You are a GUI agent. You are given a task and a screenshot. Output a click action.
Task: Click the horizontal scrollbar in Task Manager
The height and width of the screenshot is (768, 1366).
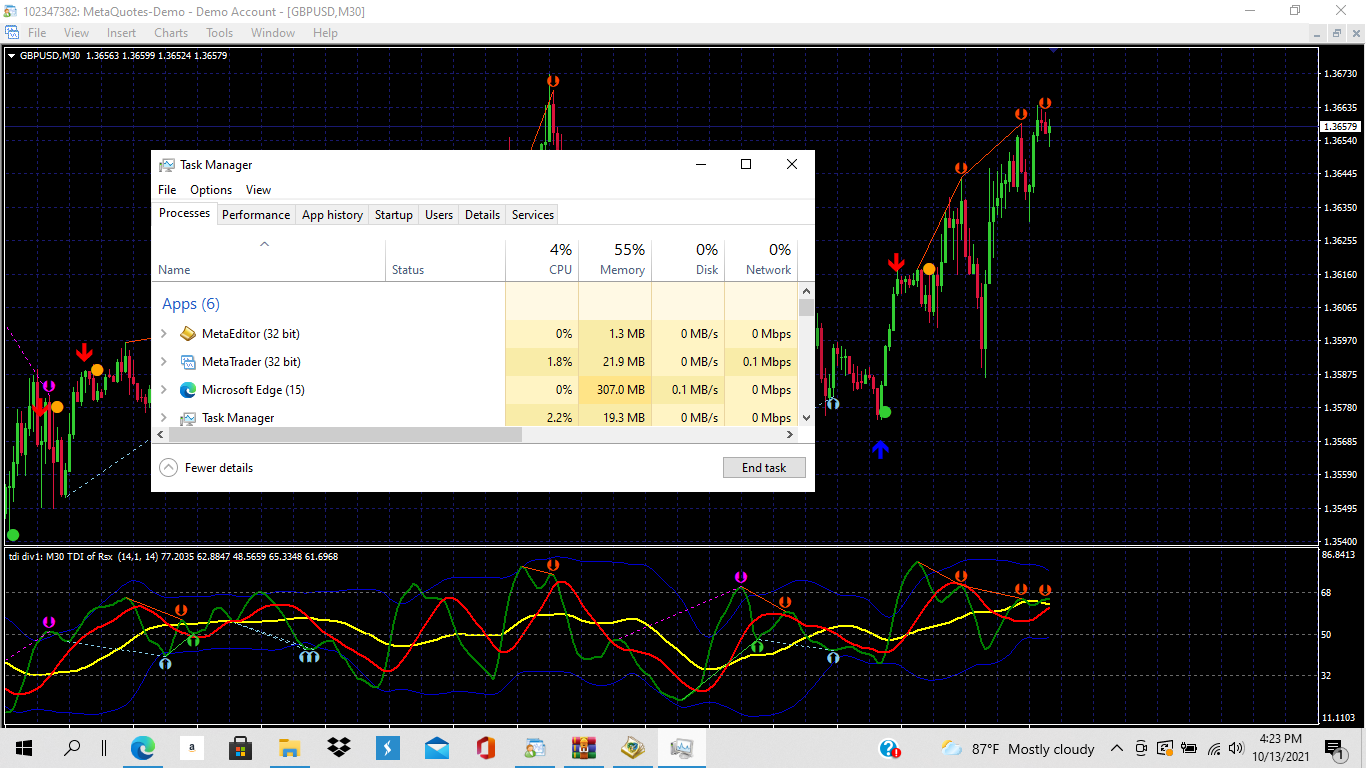[345, 435]
